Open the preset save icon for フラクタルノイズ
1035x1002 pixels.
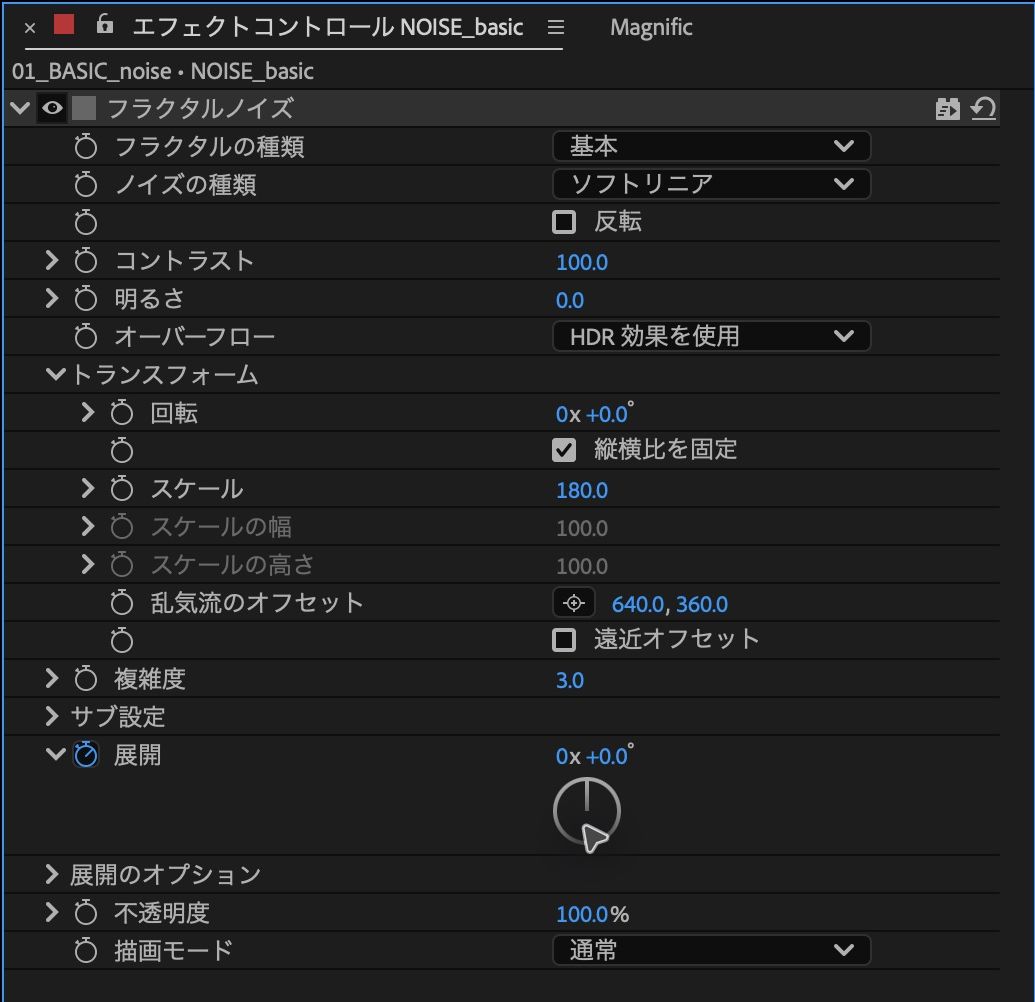(947, 108)
